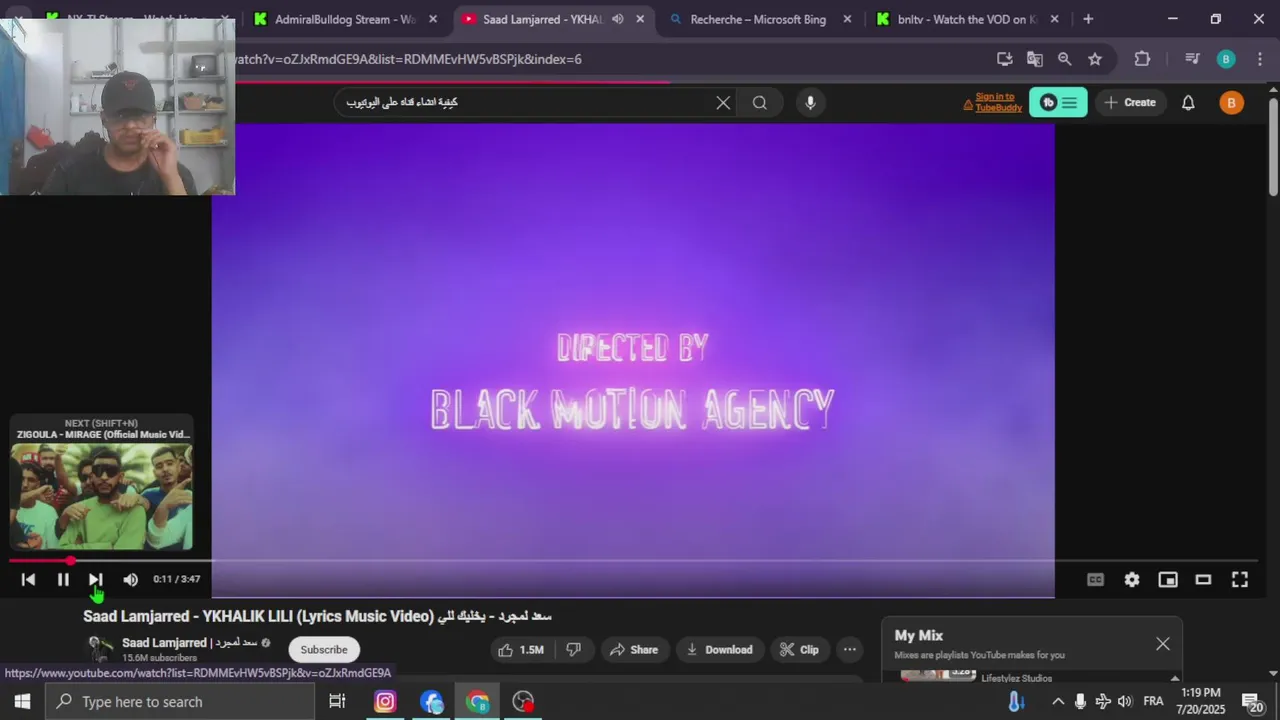Image resolution: width=1280 pixels, height=720 pixels.
Task: Switch to miniplayer mode
Action: tap(1167, 579)
